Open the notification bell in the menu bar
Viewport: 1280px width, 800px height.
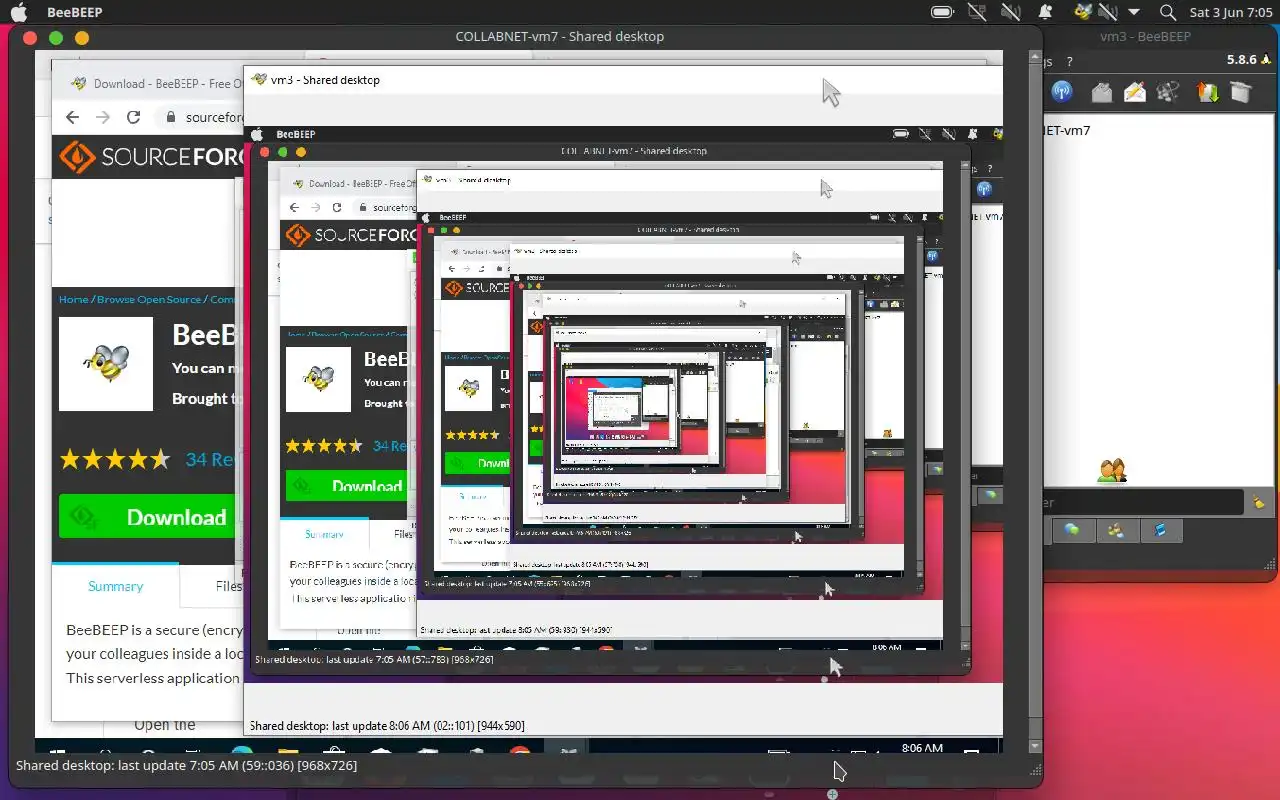[x=1045, y=12]
